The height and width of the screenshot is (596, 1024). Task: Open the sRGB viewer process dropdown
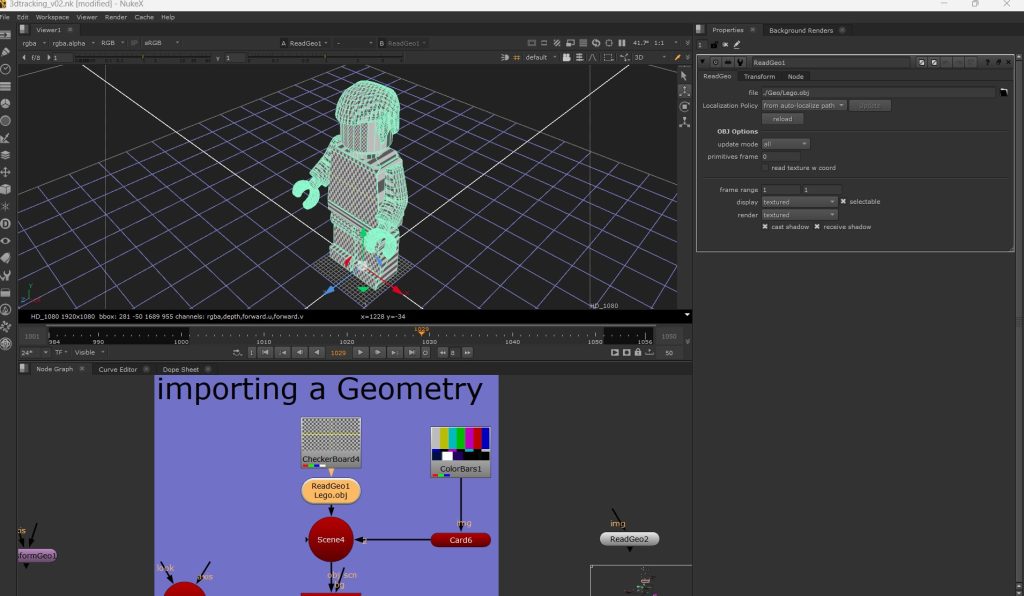(161, 44)
